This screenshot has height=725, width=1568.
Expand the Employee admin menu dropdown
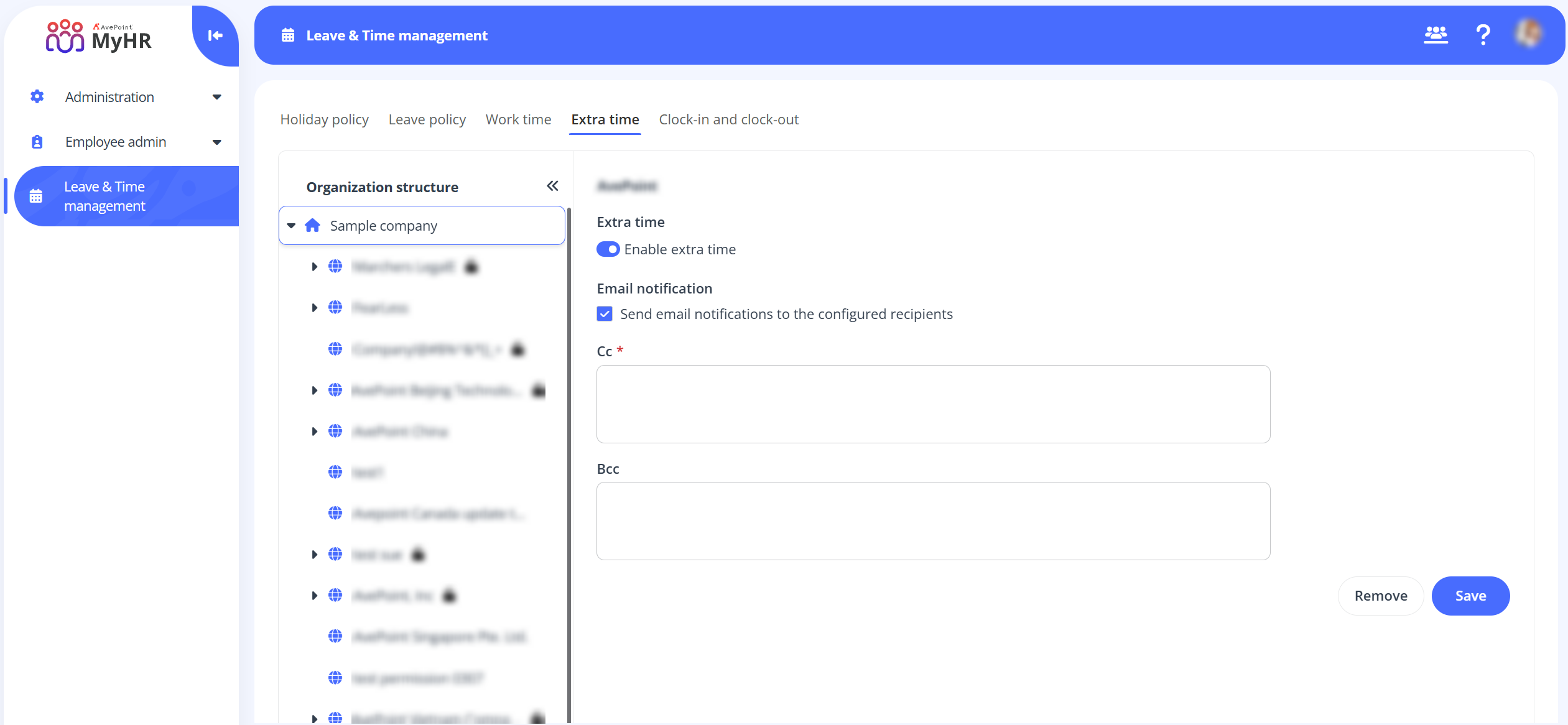coord(216,142)
